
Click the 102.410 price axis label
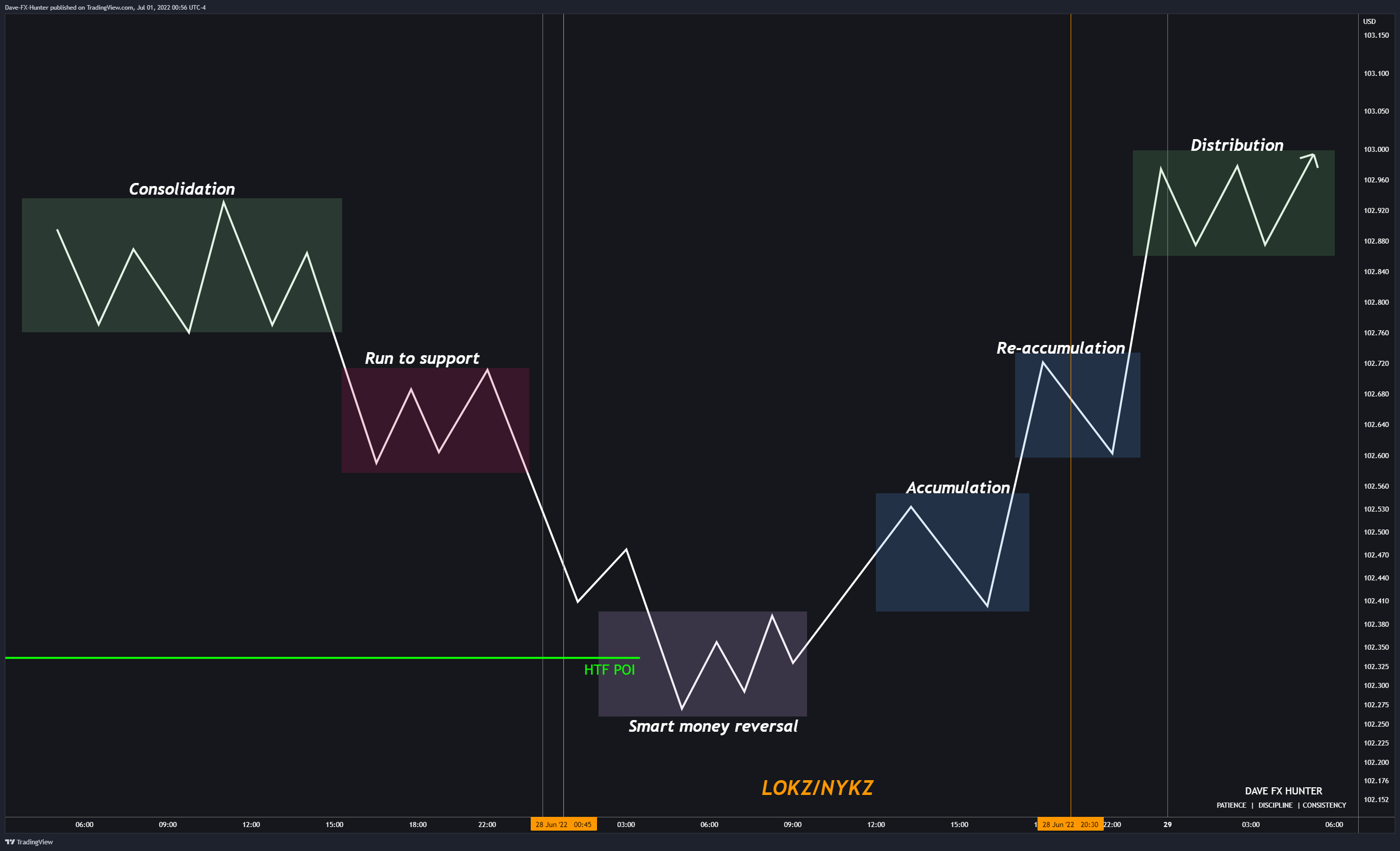tap(1376, 601)
